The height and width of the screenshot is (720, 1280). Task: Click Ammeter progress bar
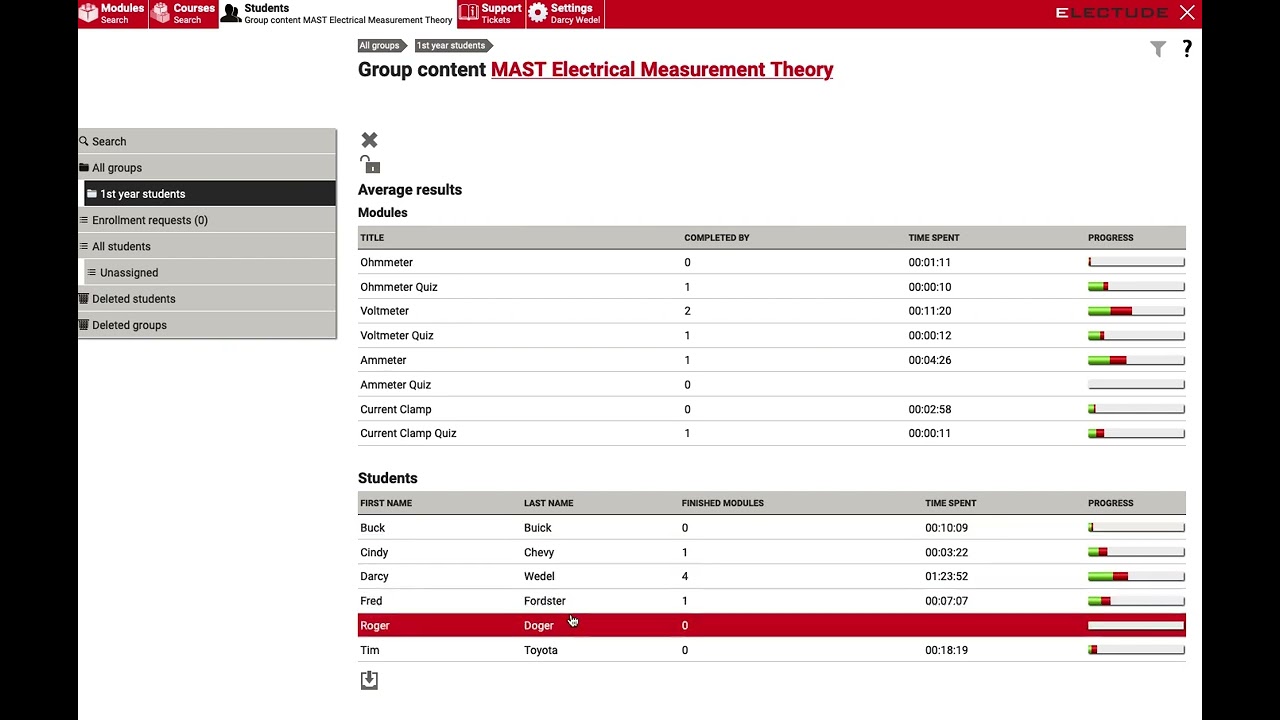1136,360
